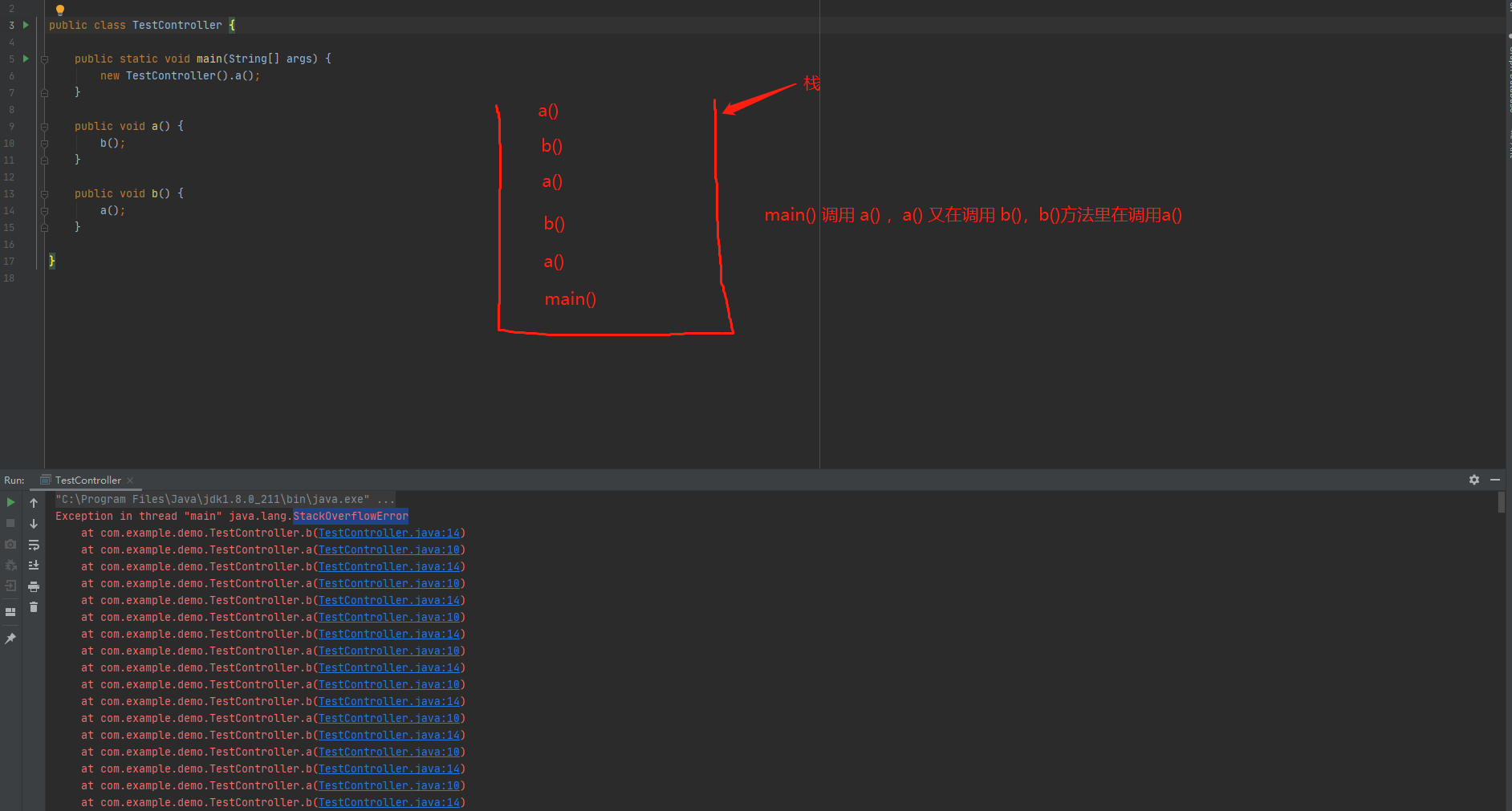1512x811 pixels.
Task: Attach debugger with the bug icon
Action: 10,565
